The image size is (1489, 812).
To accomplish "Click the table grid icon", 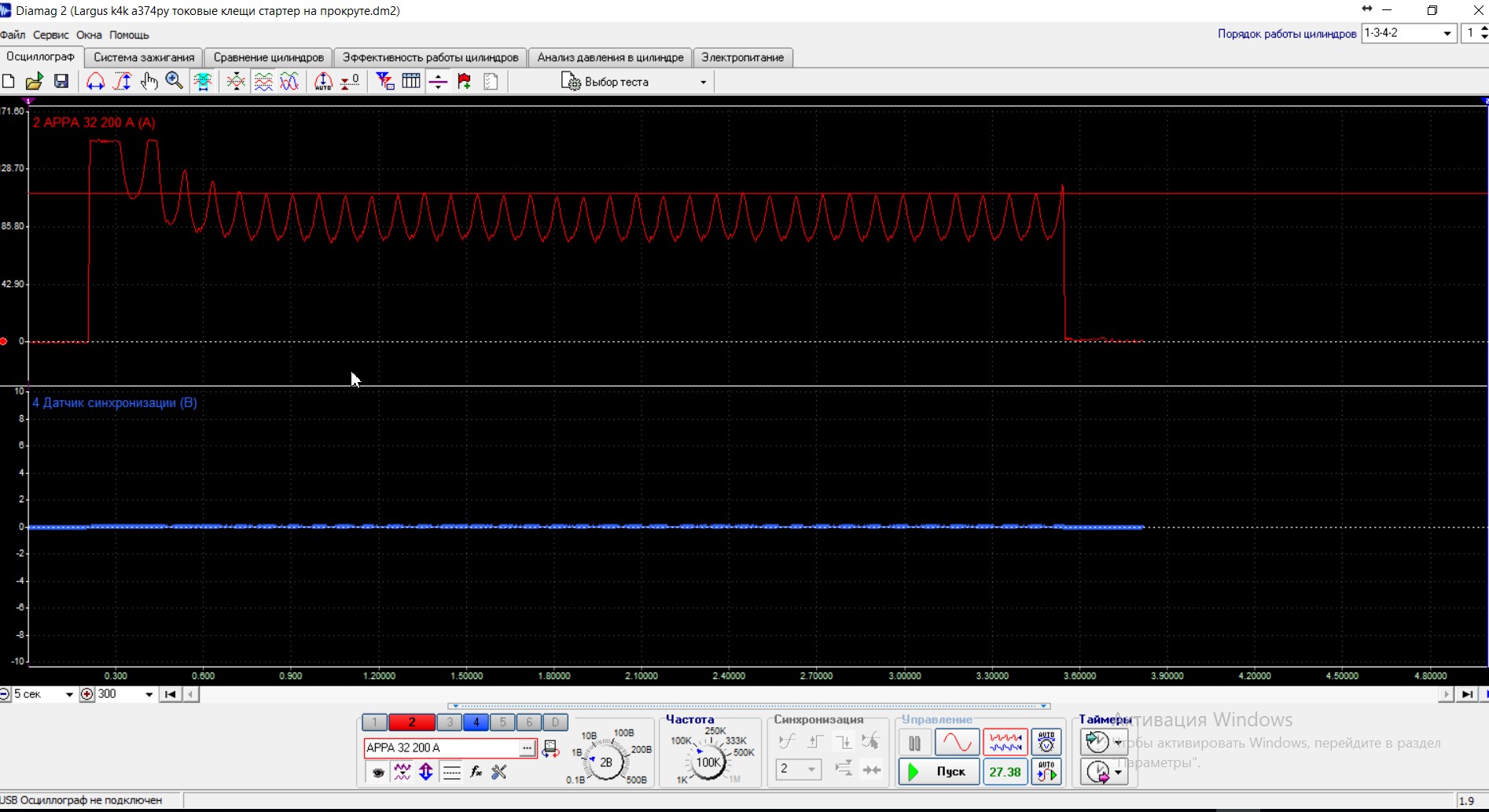I will click(411, 82).
